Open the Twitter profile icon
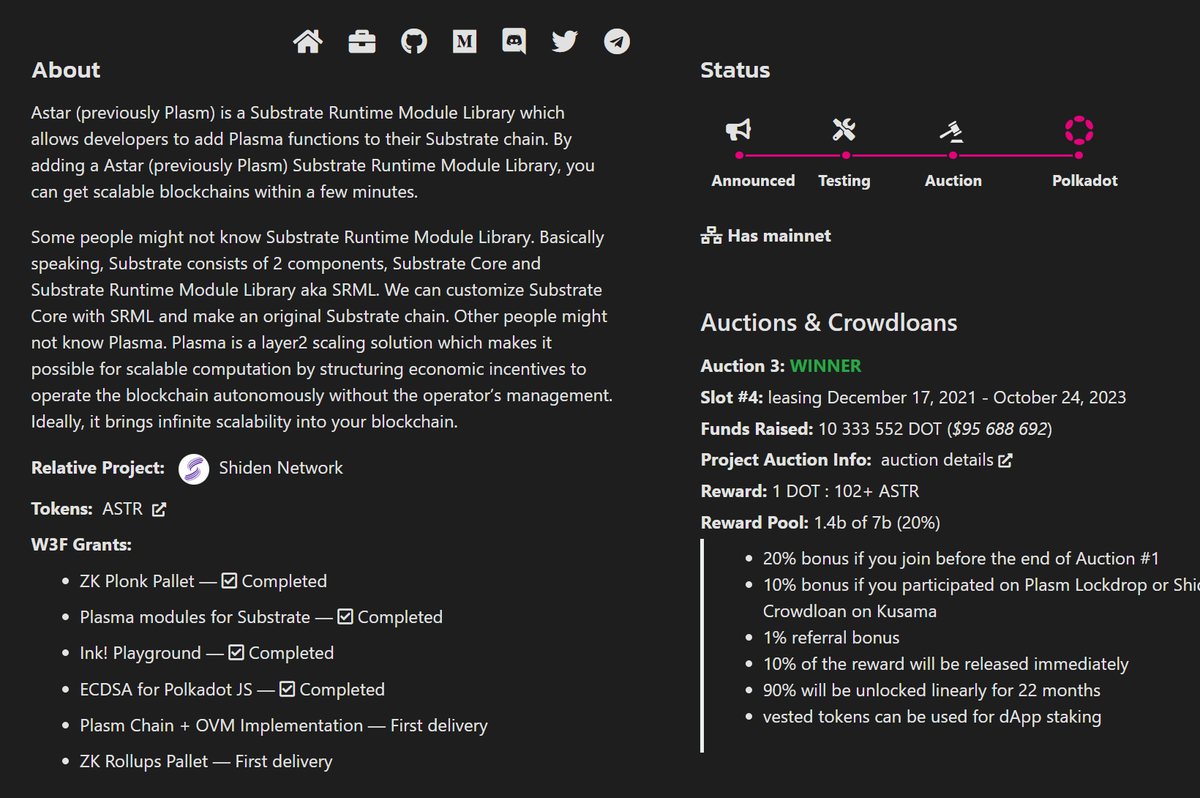The height and width of the screenshot is (798, 1200). click(x=565, y=41)
